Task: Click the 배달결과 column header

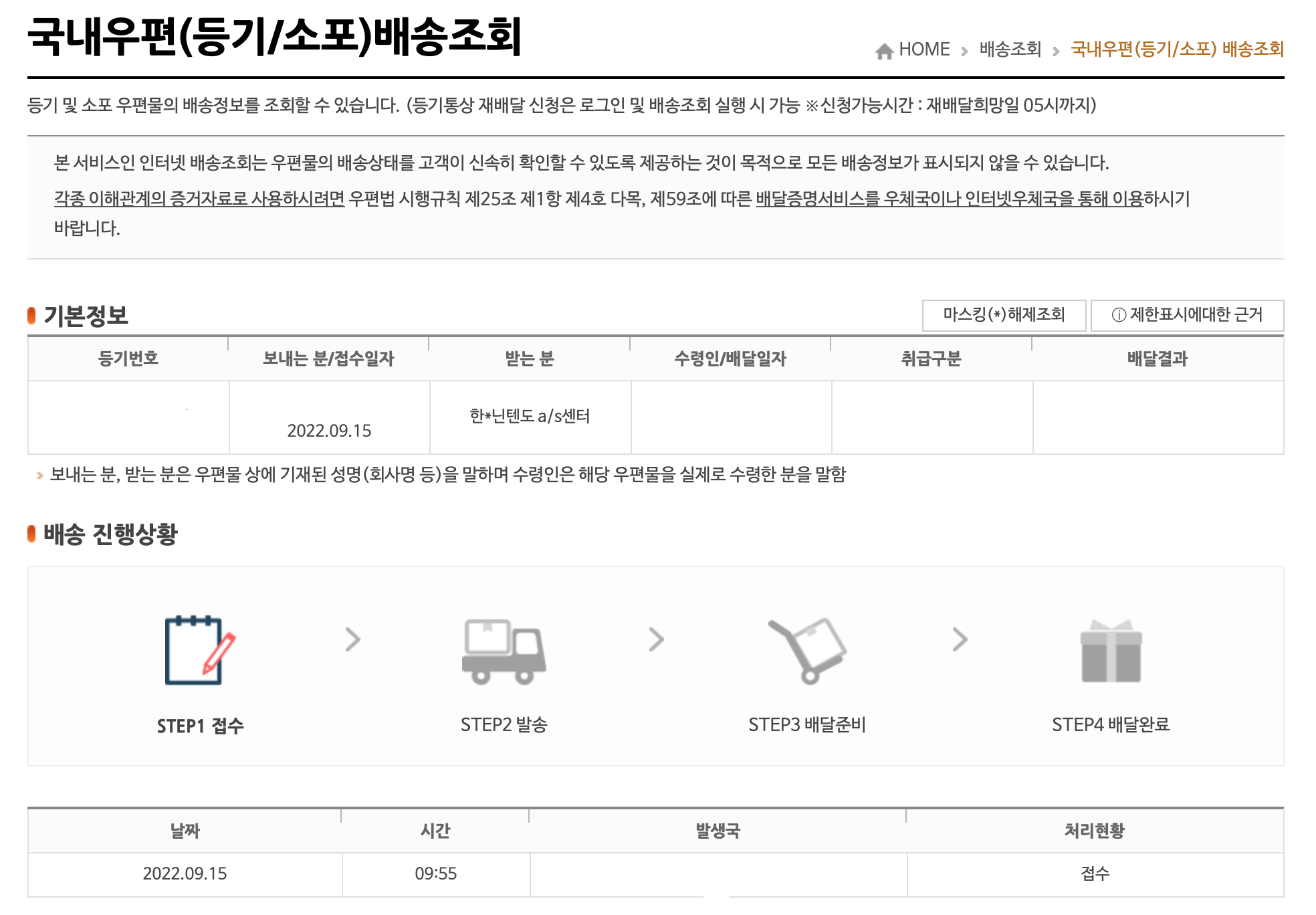Action: 1157,359
